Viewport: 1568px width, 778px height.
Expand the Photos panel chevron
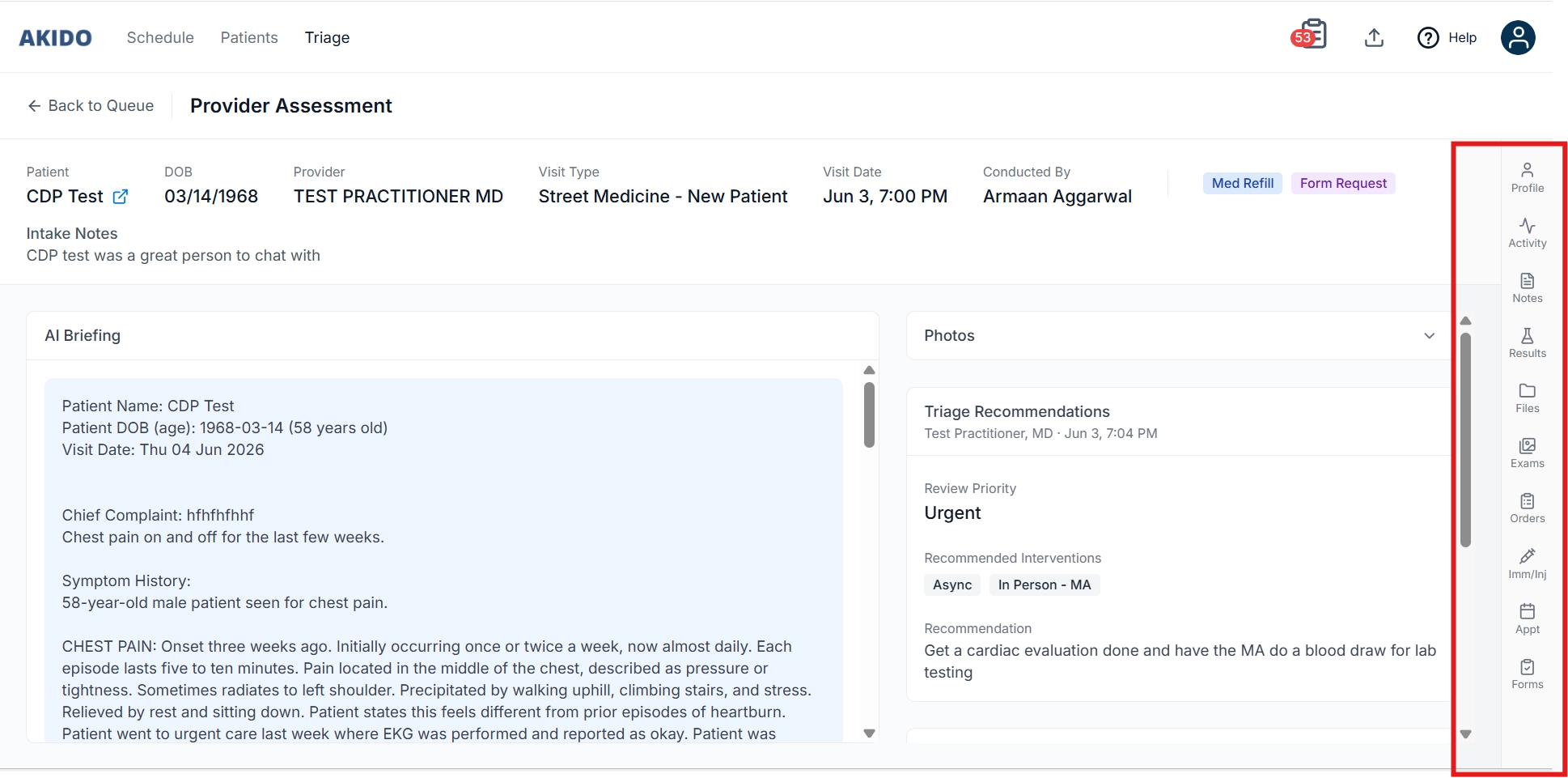tap(1429, 335)
